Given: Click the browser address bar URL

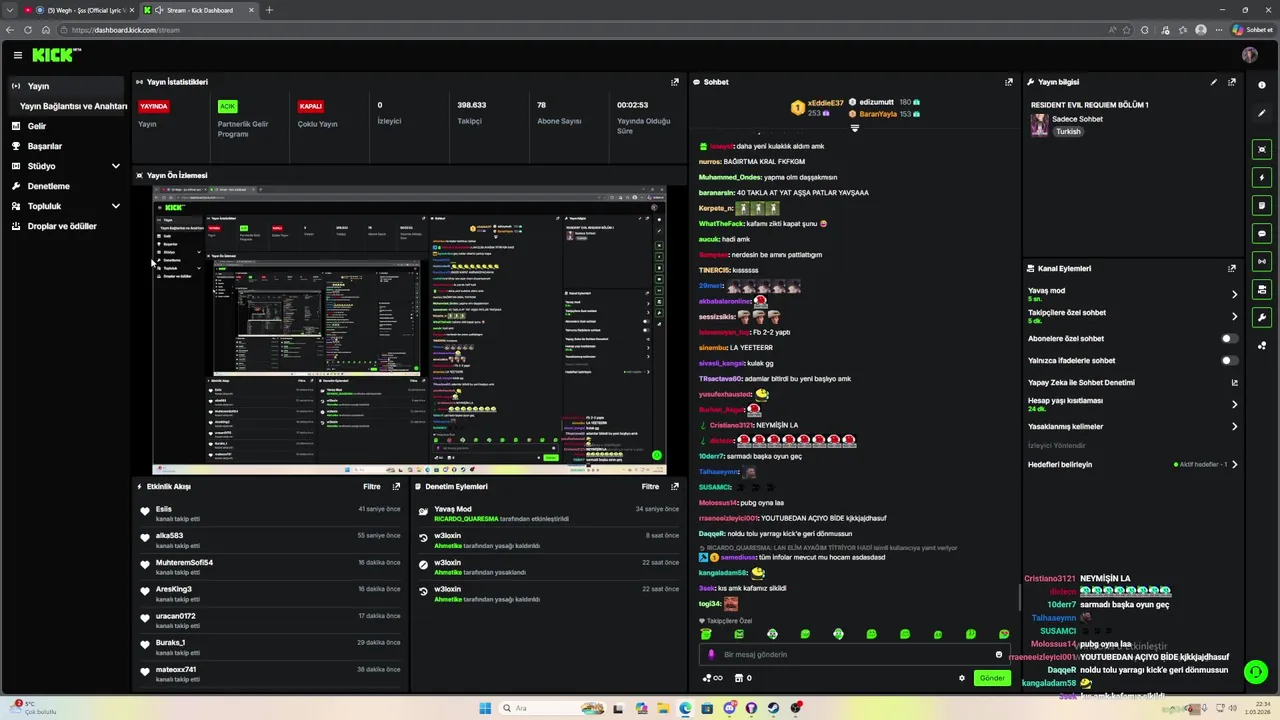Looking at the screenshot, I should (x=126, y=30).
